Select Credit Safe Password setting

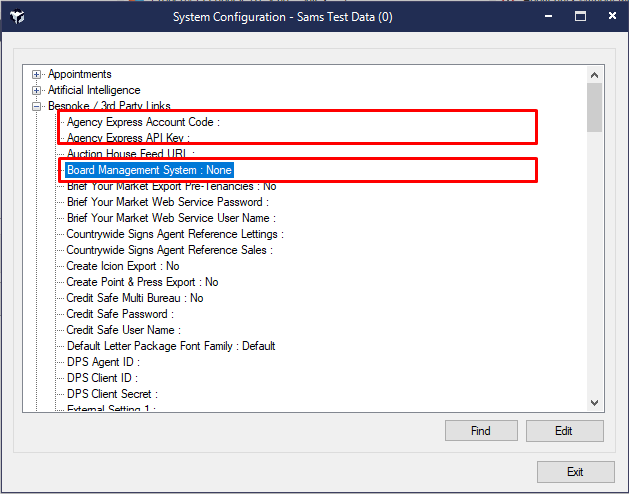pos(120,314)
